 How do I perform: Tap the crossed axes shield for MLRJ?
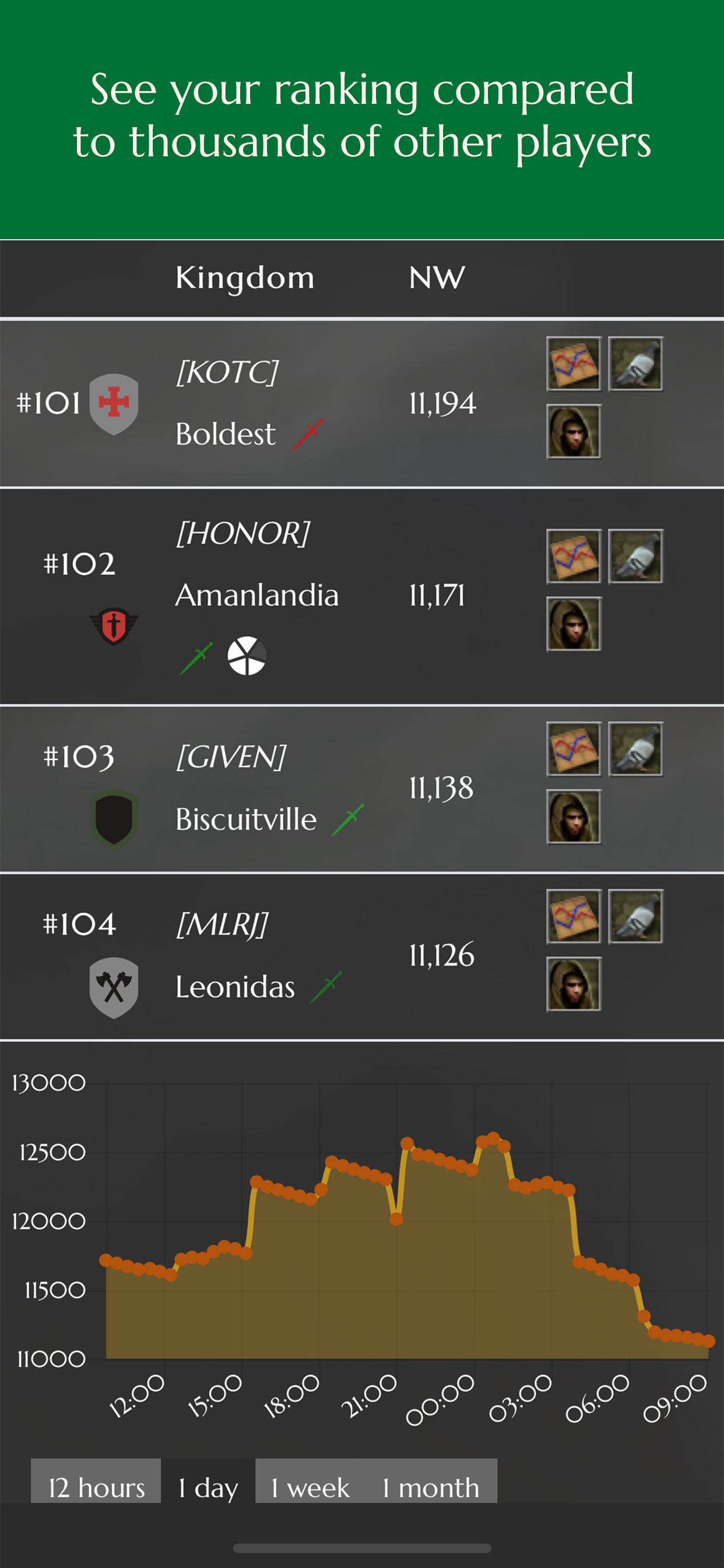pyautogui.click(x=114, y=988)
